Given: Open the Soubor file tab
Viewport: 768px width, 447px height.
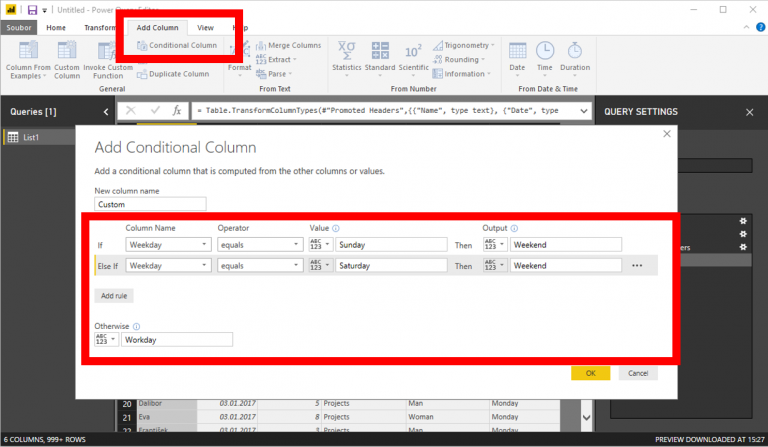Looking at the screenshot, I should (19, 27).
